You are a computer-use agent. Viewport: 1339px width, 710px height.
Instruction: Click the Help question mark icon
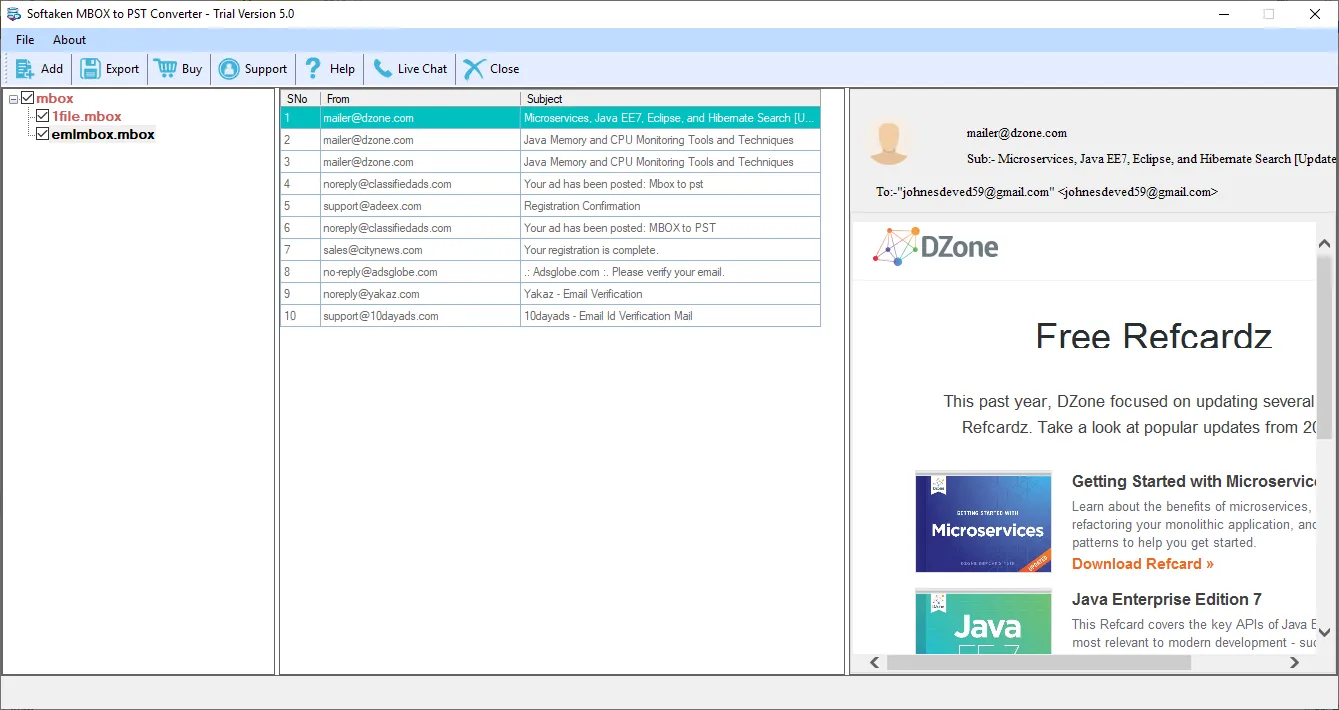(313, 69)
